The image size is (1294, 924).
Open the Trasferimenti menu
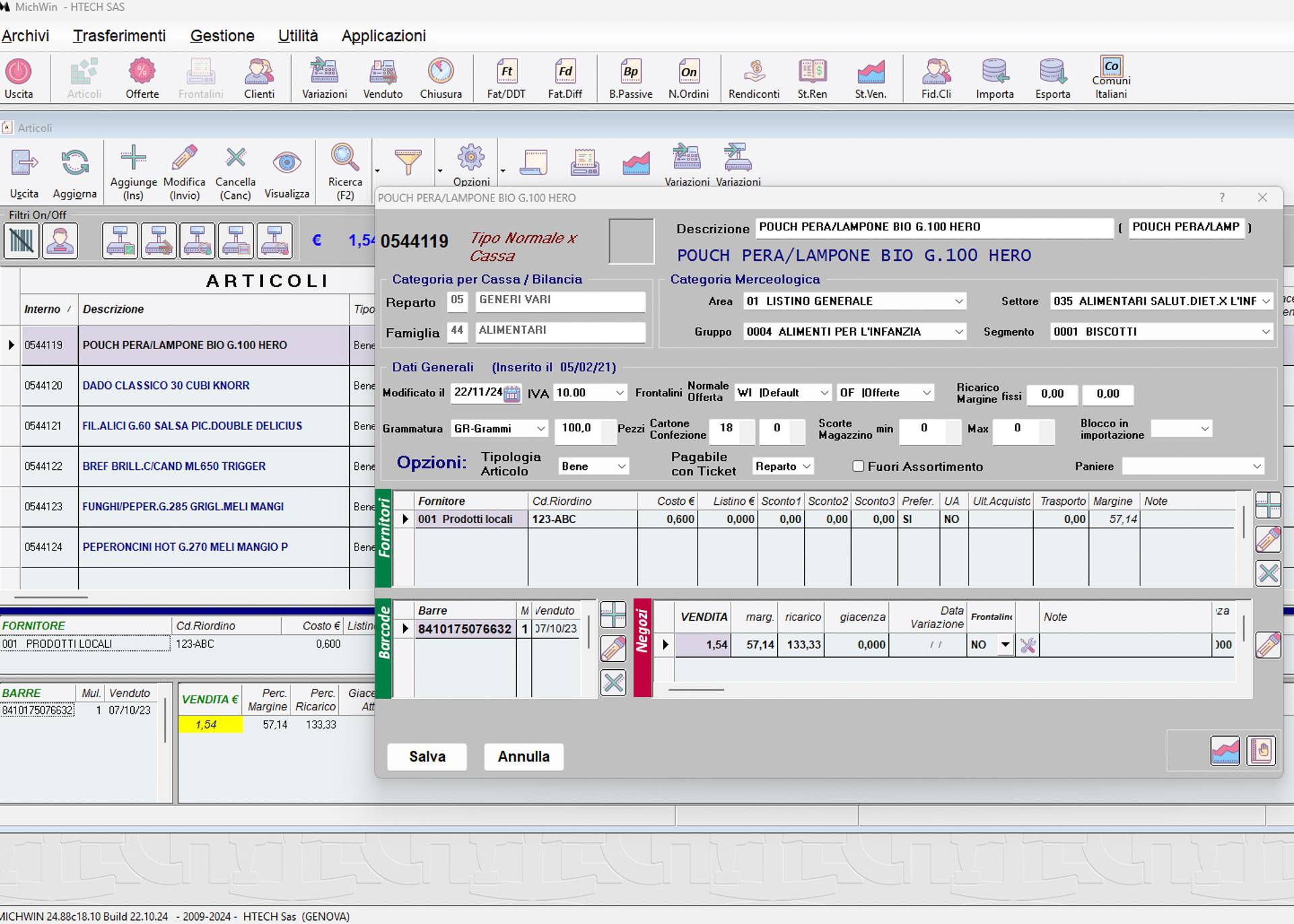(119, 36)
